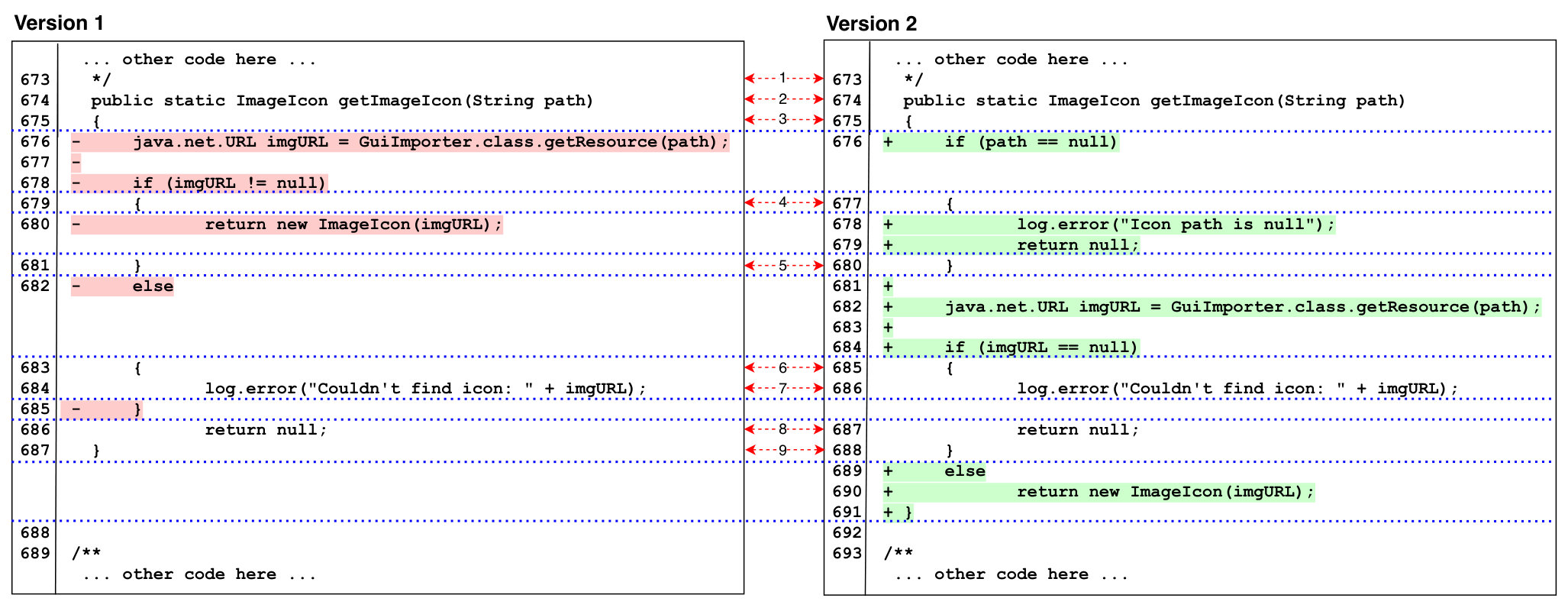1568x608 pixels.
Task: Click the mapping arrow labeled 3
Action: [784, 119]
